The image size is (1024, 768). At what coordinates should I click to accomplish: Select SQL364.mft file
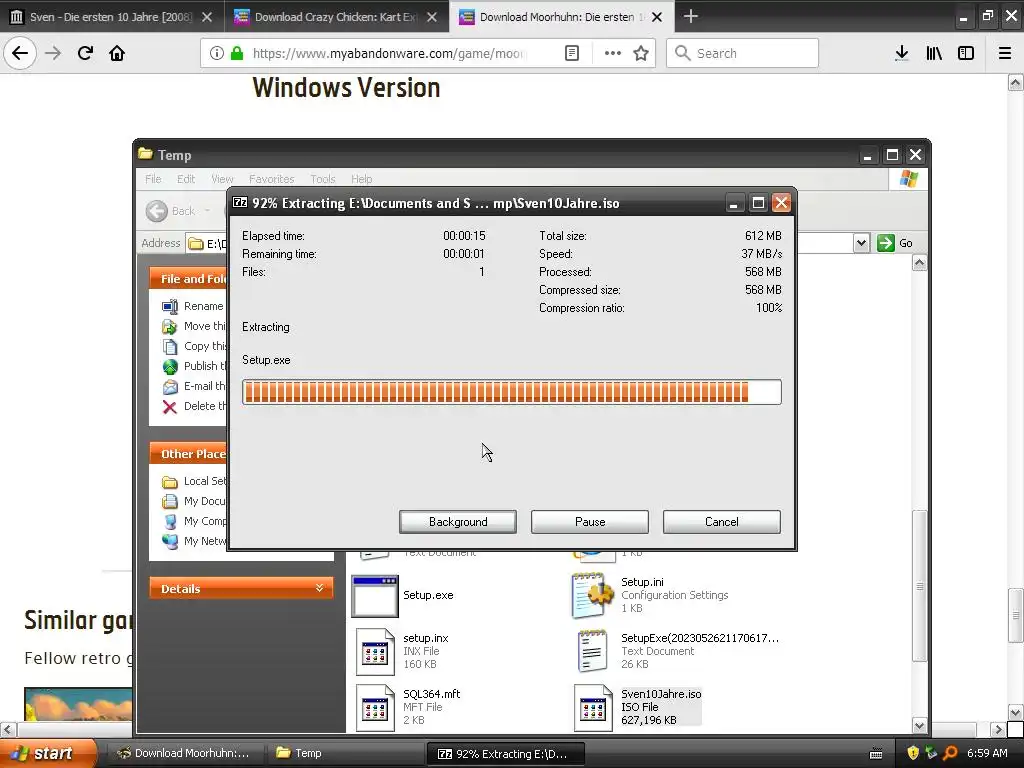[408, 707]
